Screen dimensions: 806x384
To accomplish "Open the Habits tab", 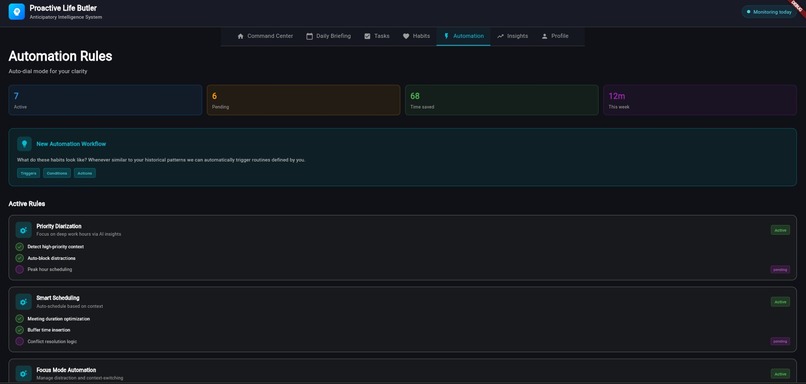I will click(416, 36).
